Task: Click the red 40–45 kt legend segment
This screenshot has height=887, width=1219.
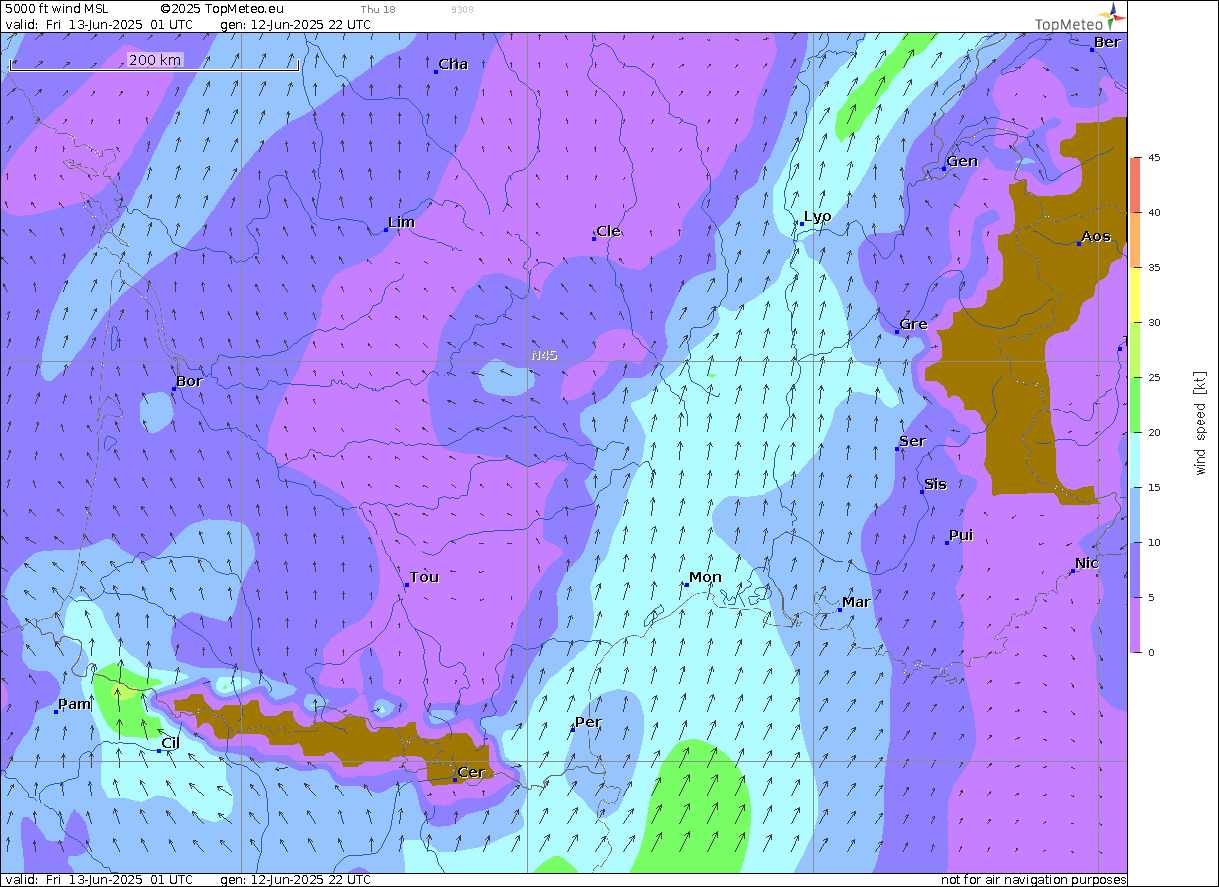Action: point(1135,184)
